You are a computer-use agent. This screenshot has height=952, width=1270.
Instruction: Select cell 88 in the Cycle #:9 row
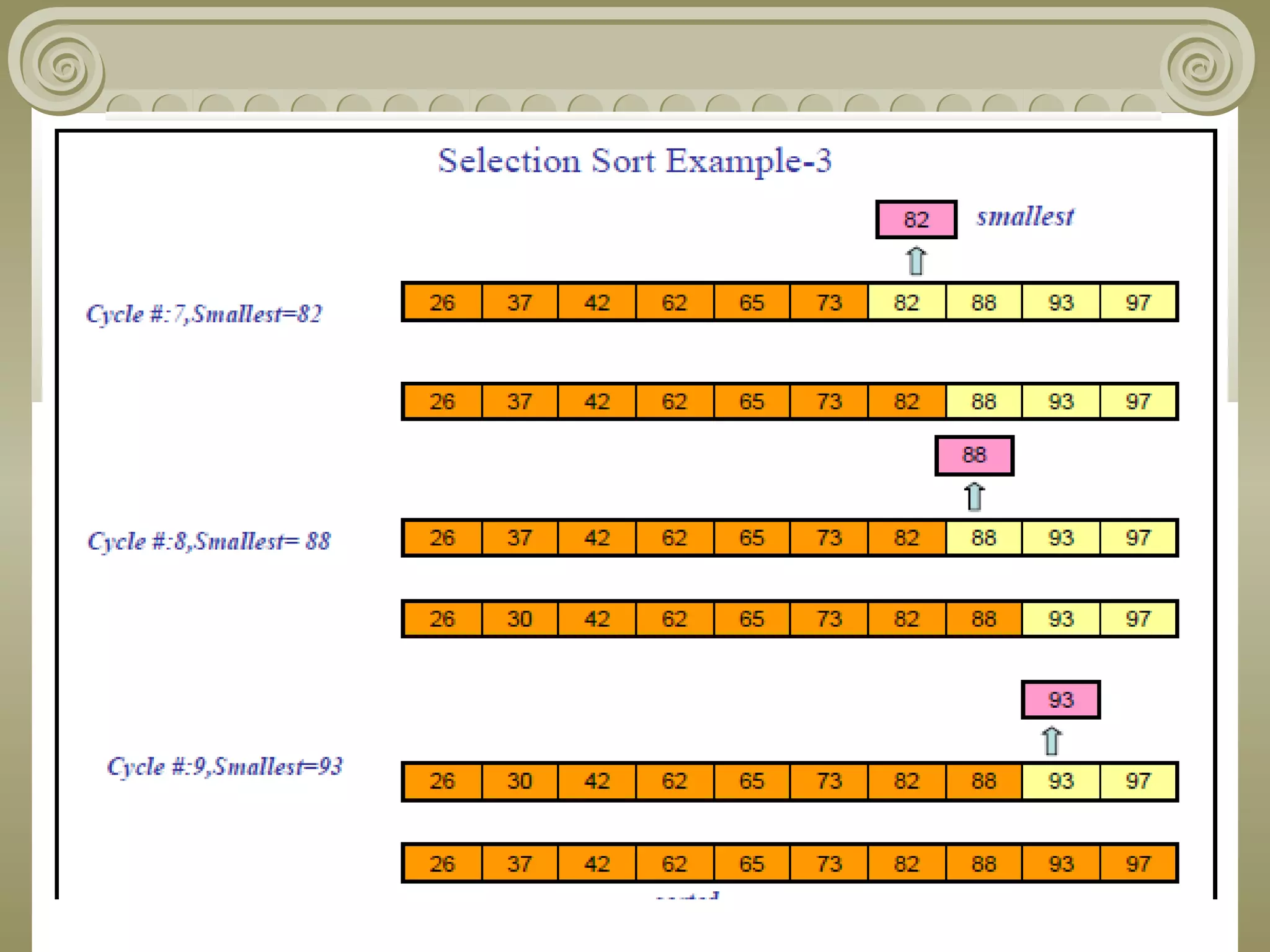coord(984,782)
